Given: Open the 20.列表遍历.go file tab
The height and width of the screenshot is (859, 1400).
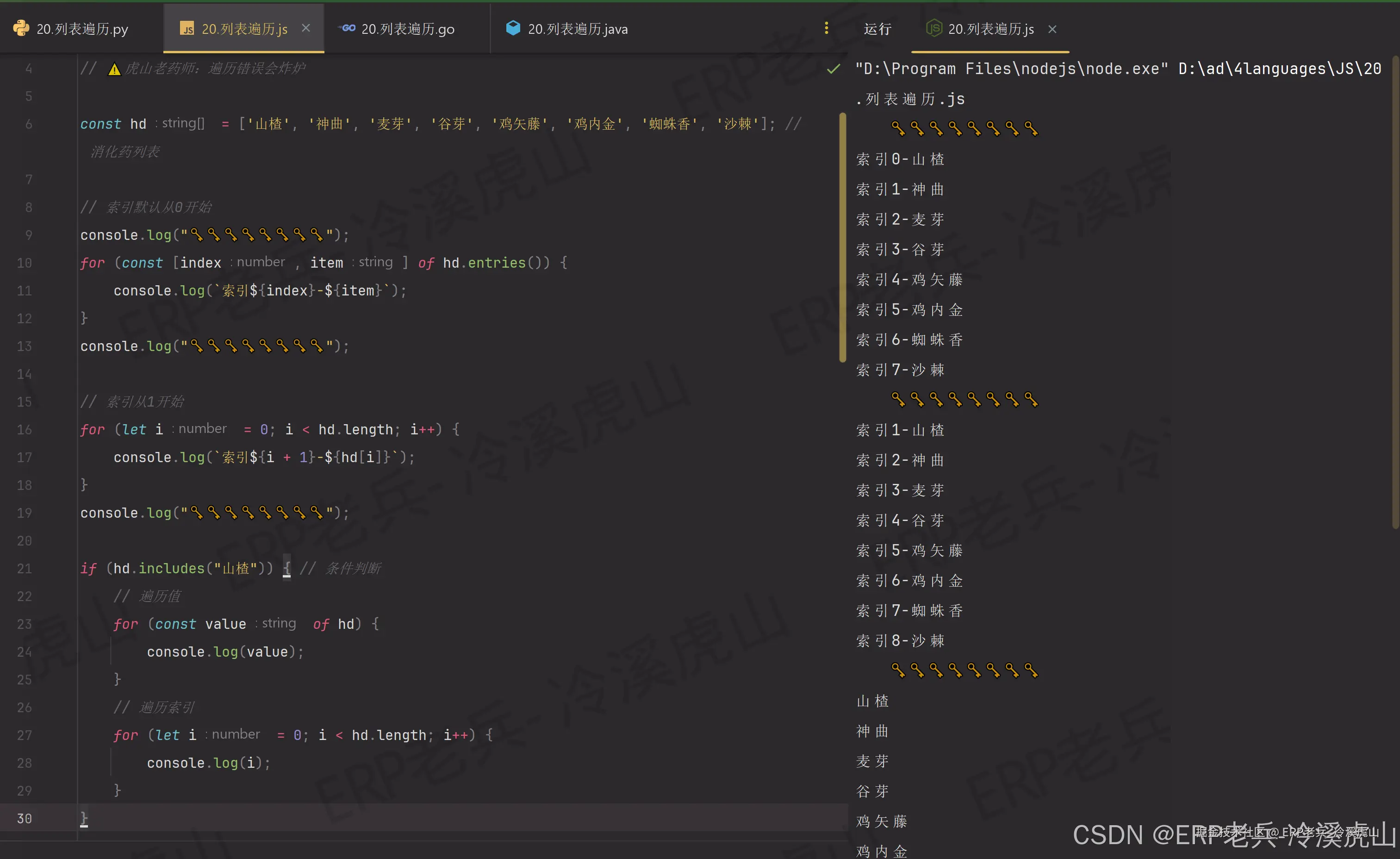Looking at the screenshot, I should (x=407, y=28).
